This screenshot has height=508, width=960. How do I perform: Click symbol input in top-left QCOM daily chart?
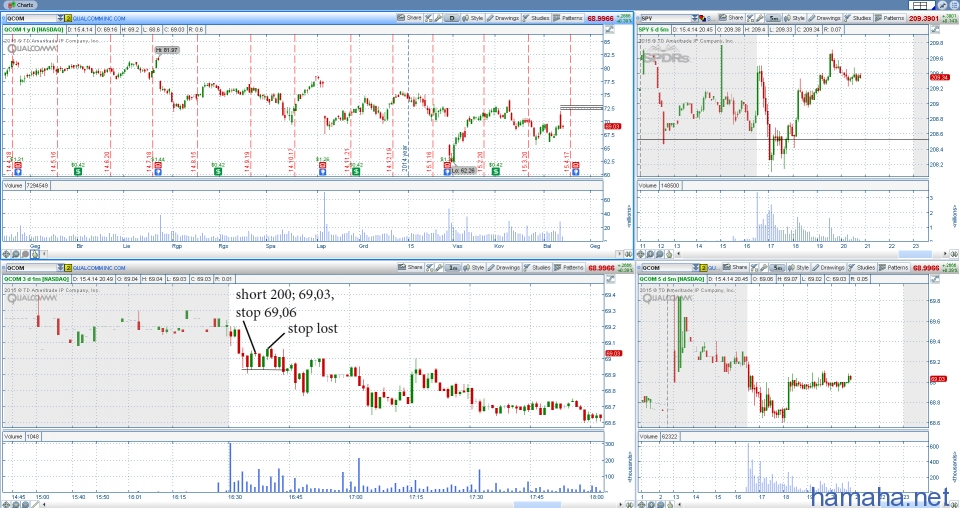tap(30, 19)
